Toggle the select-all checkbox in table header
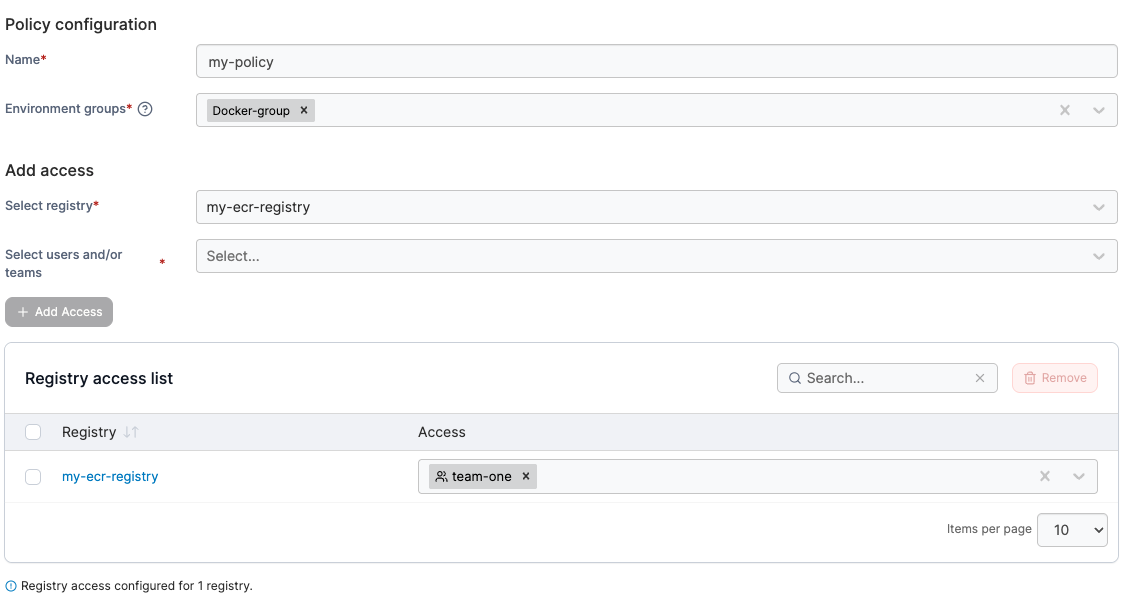This screenshot has height=605, width=1126. pos(33,432)
